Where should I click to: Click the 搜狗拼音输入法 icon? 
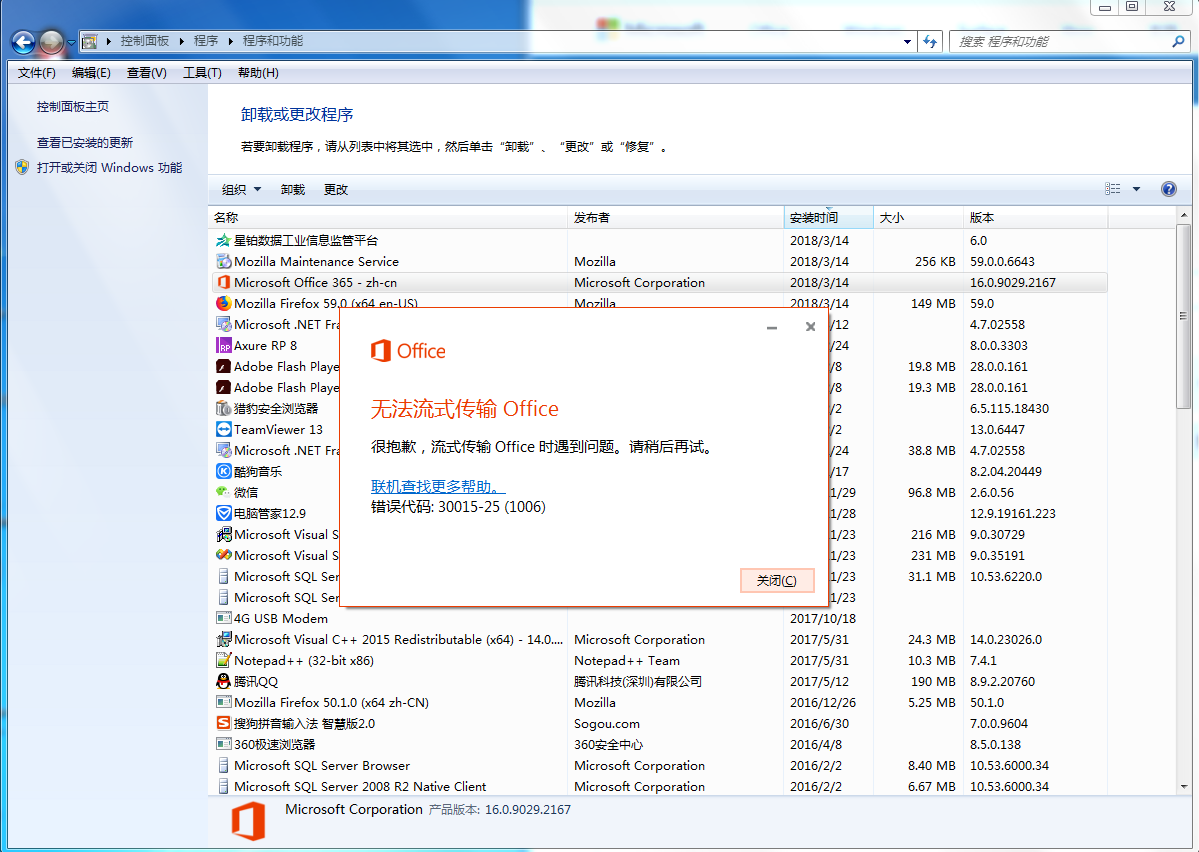(x=223, y=724)
